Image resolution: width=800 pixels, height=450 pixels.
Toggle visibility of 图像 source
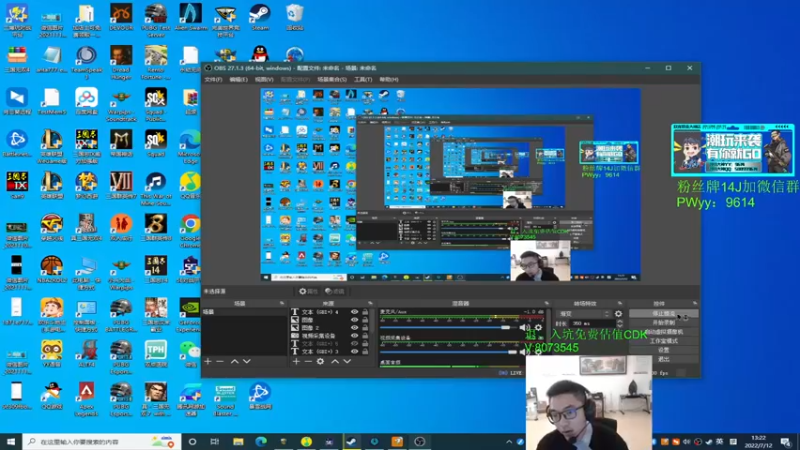(x=354, y=320)
